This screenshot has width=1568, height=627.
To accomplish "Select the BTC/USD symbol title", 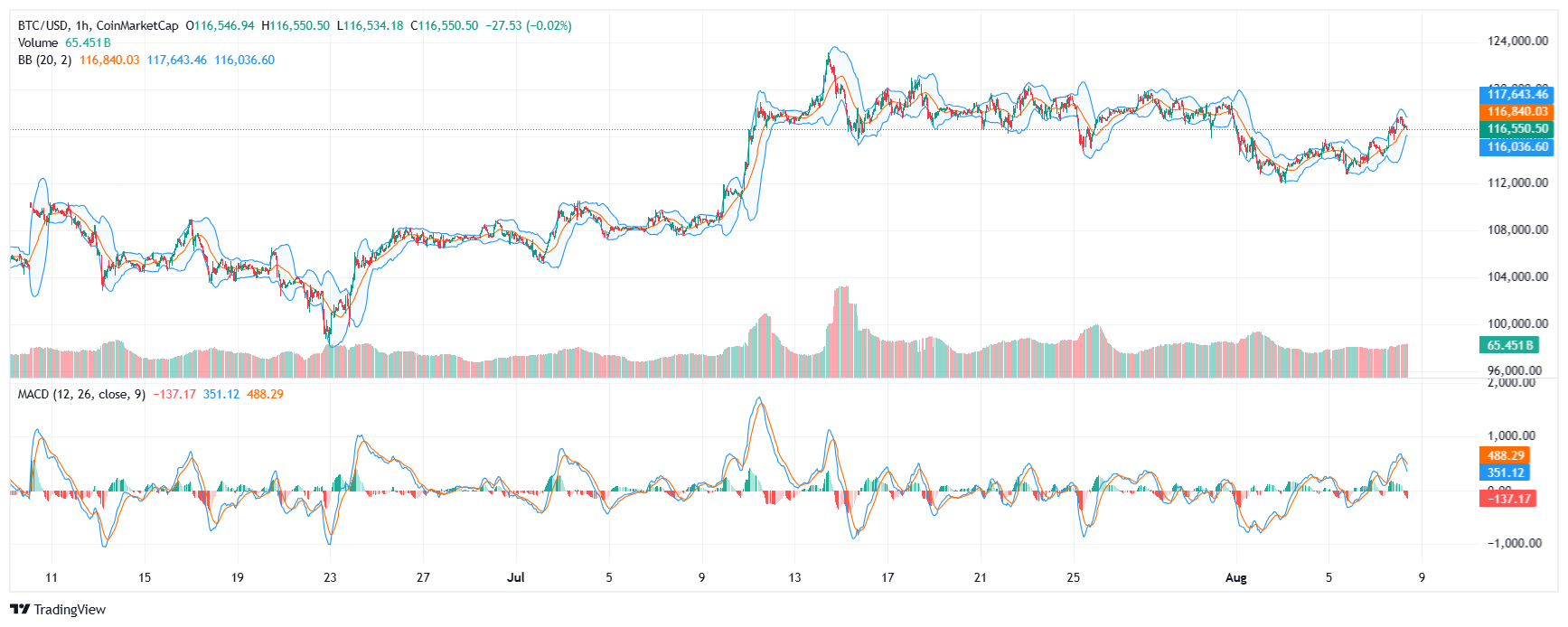I will pos(42,25).
